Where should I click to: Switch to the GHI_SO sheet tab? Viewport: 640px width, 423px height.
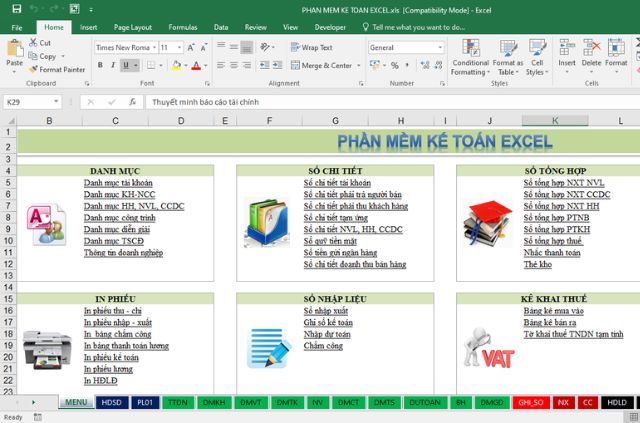tap(531, 403)
